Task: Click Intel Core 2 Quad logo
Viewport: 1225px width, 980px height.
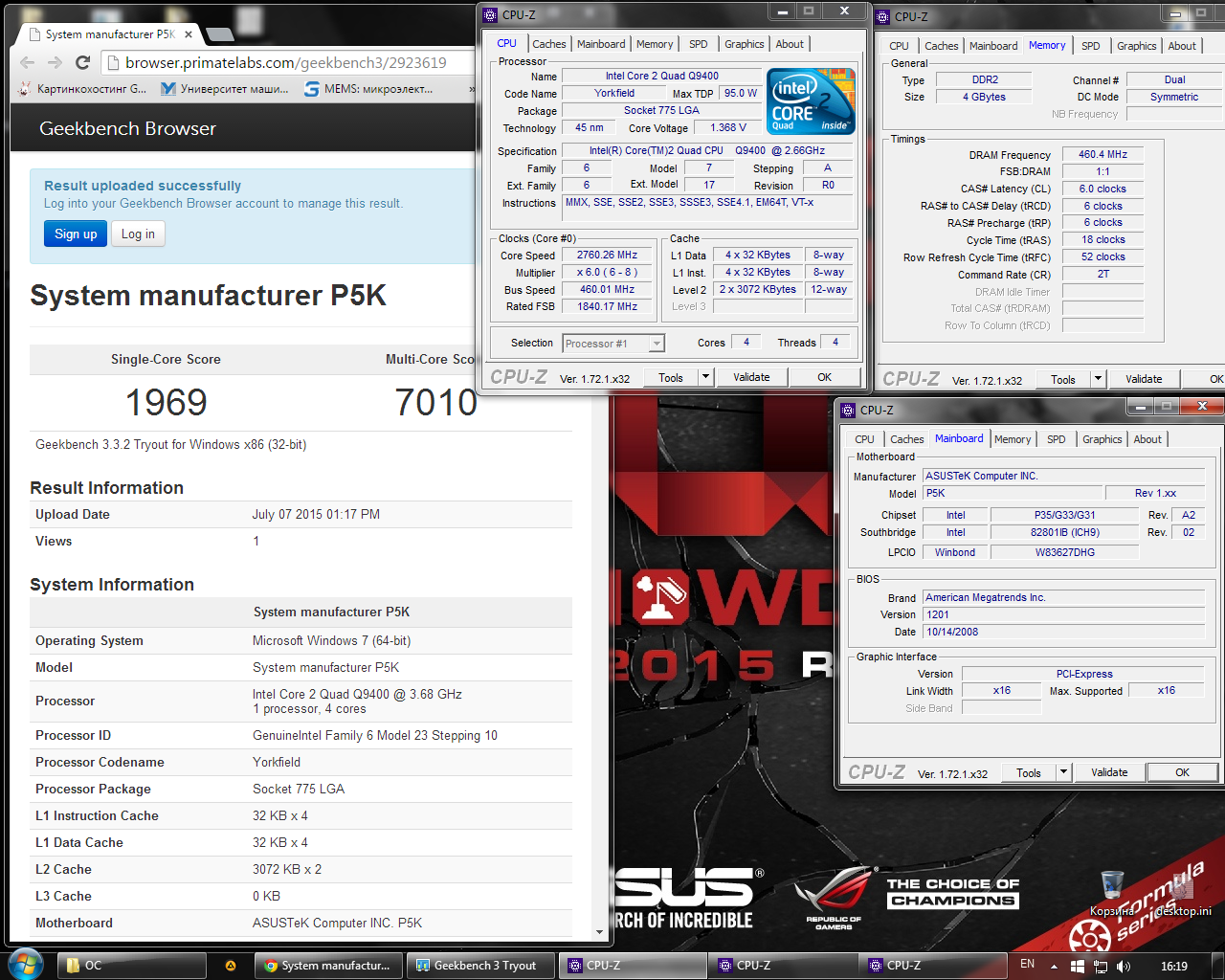Action: click(x=812, y=100)
